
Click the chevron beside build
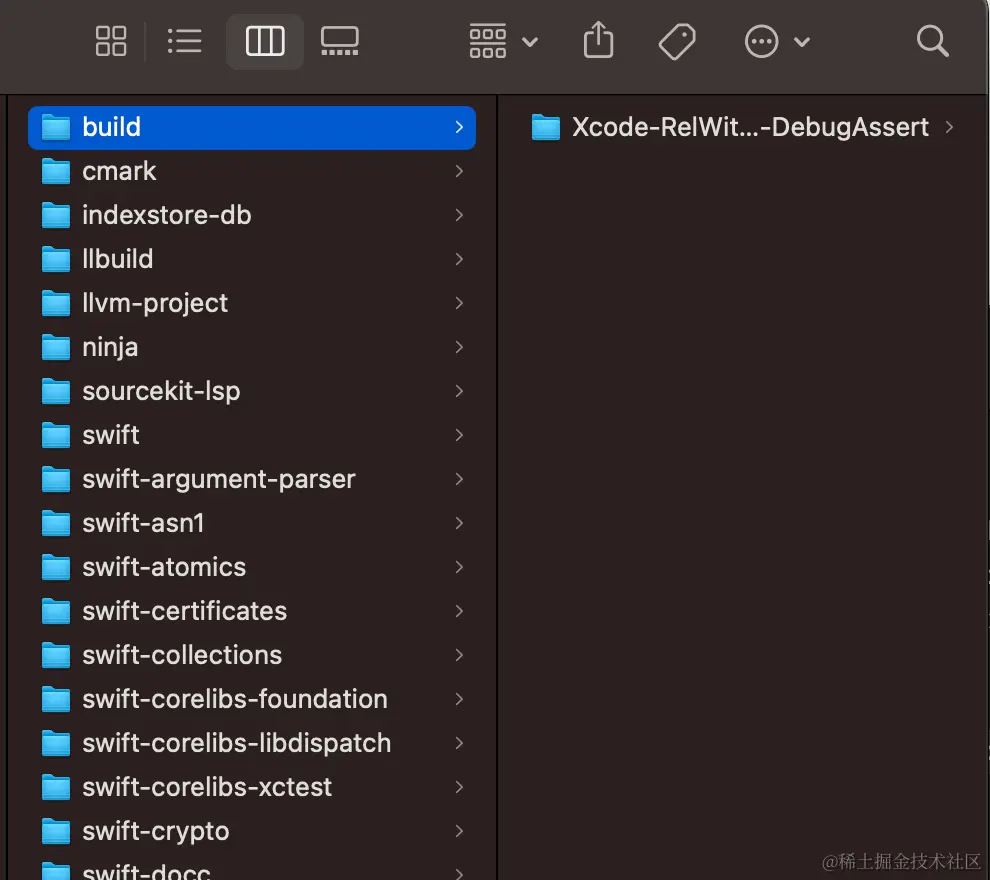459,128
